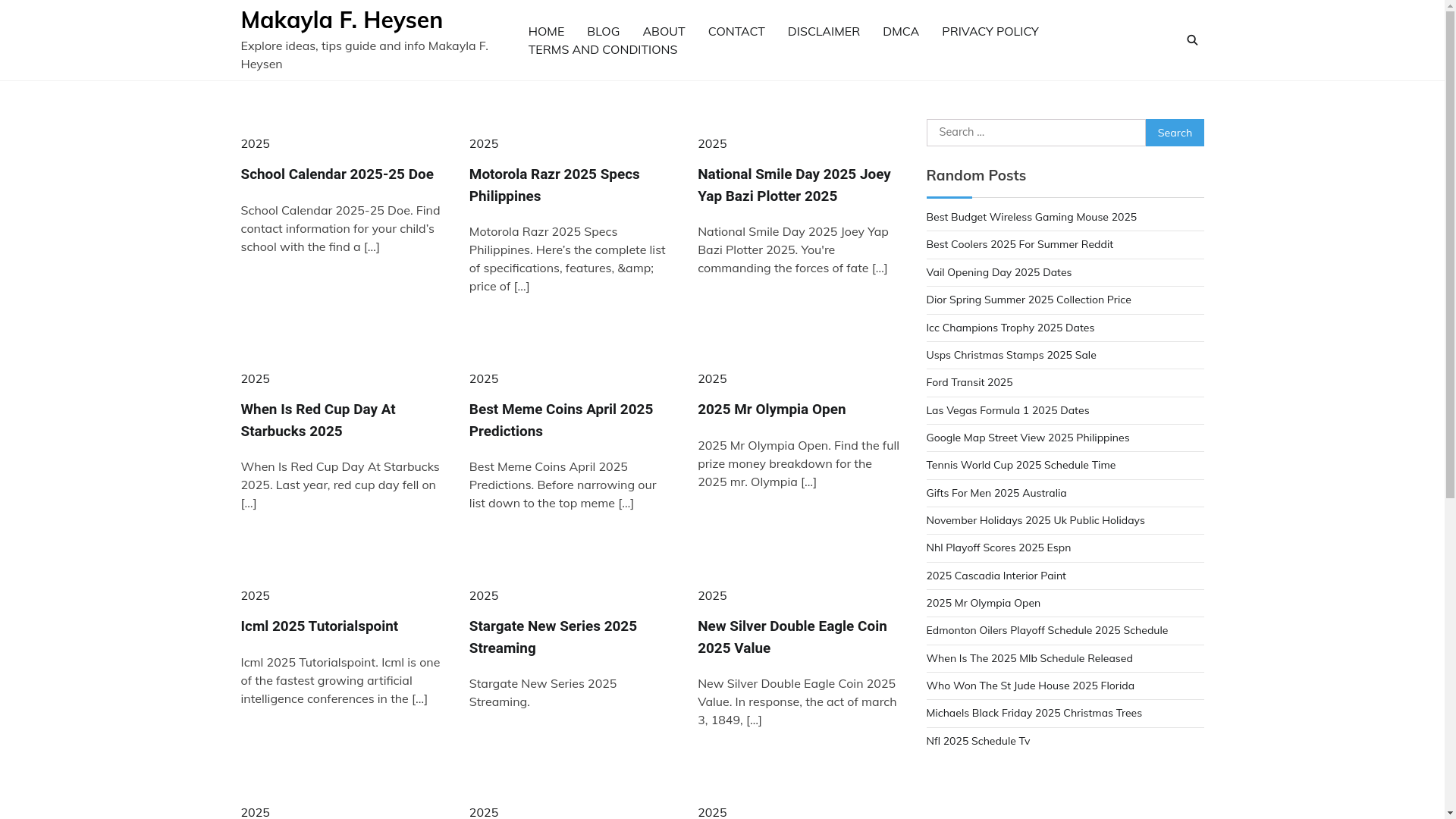The width and height of the screenshot is (1456, 819).
Task: Focus the sidebar search input field
Action: (x=1036, y=133)
